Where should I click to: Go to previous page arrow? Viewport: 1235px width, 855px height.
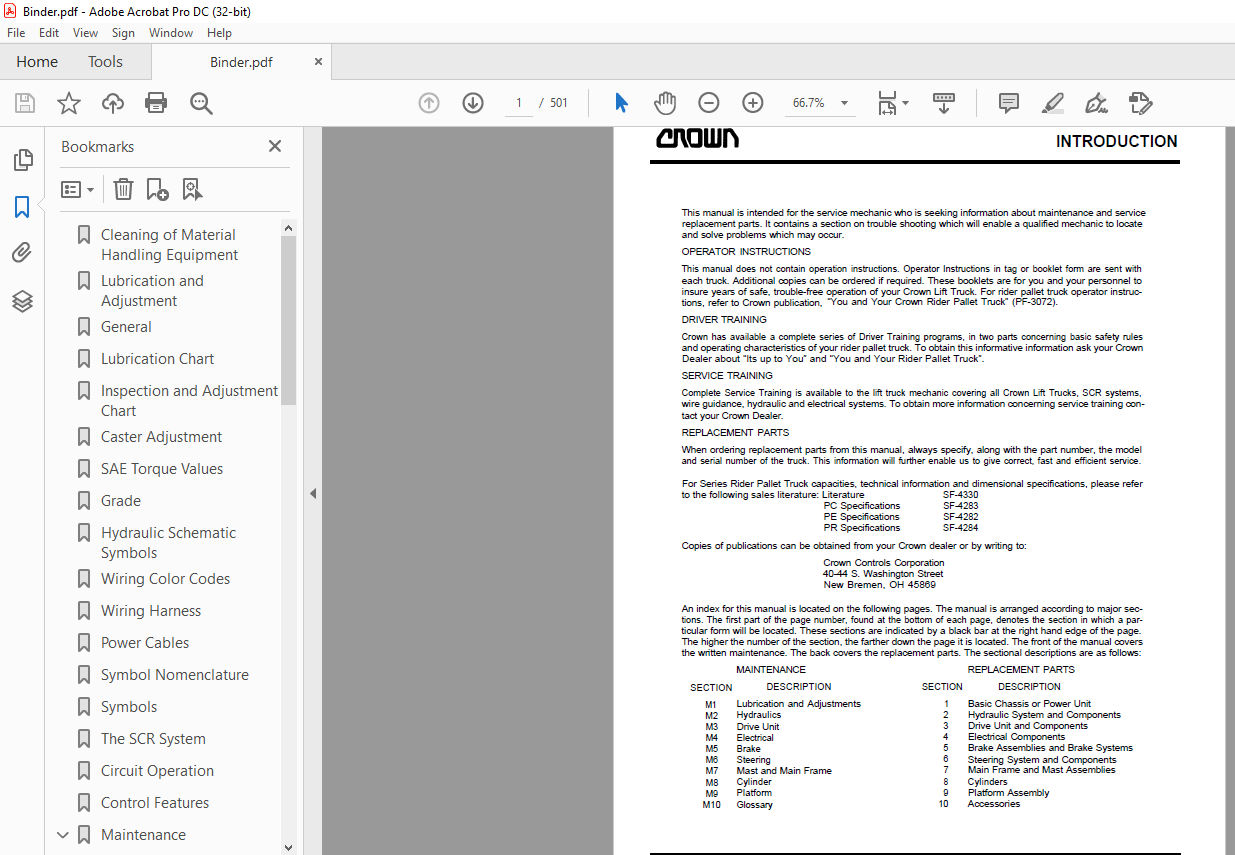[x=429, y=103]
